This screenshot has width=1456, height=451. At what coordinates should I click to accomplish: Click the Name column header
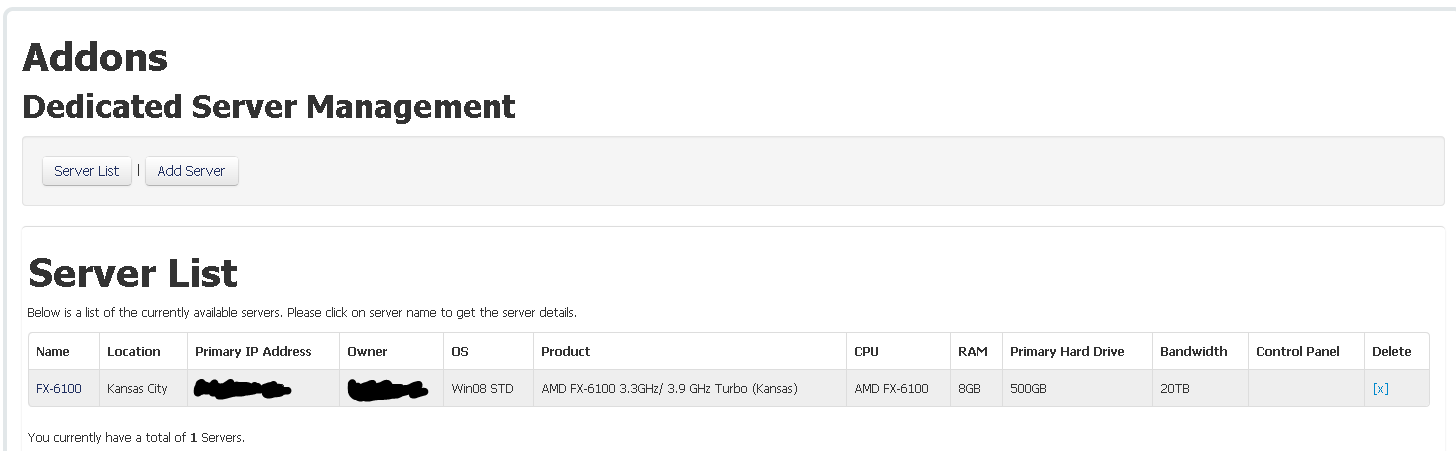click(53, 351)
